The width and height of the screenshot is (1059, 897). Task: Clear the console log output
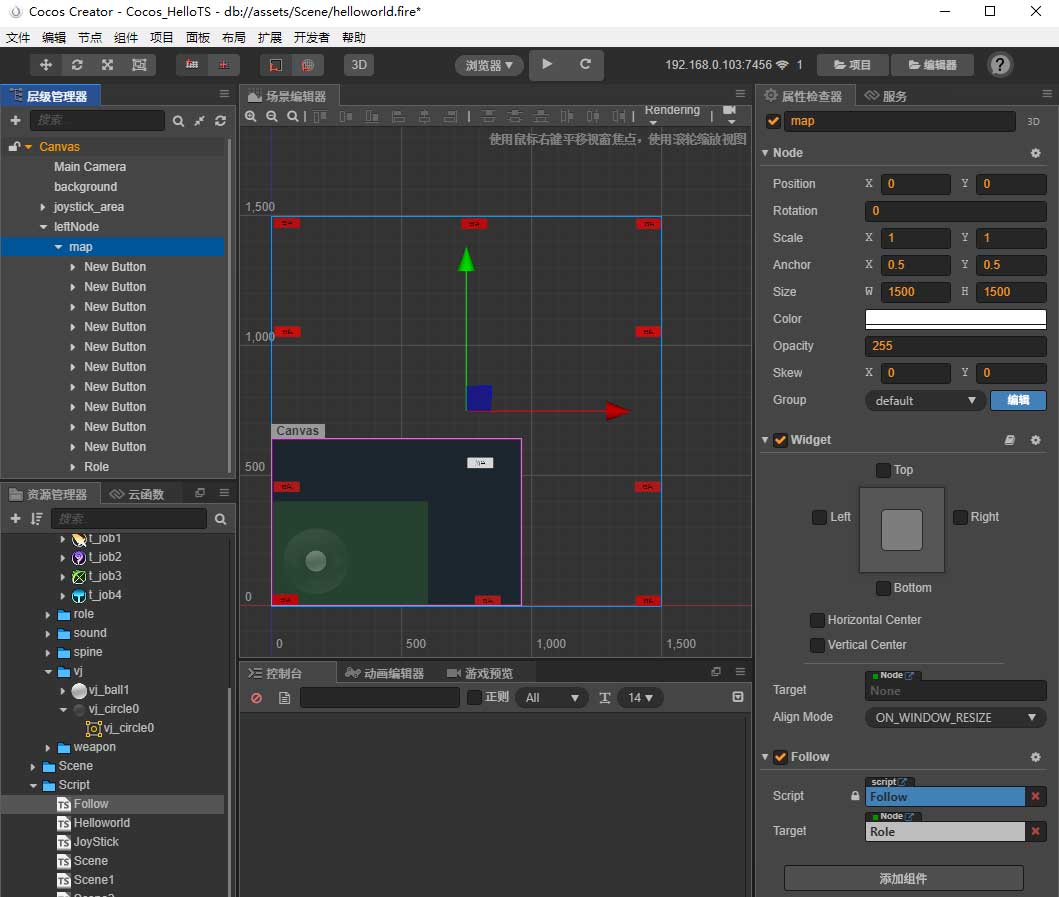(x=256, y=698)
